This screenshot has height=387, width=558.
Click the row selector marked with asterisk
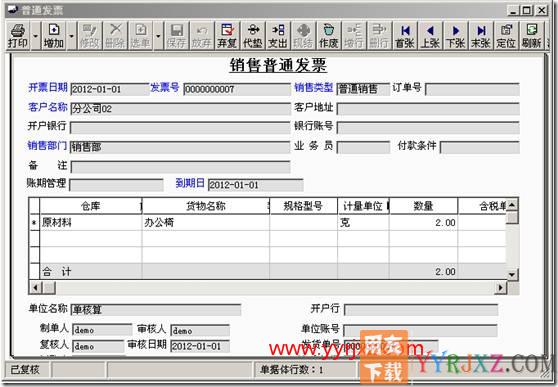click(34, 223)
